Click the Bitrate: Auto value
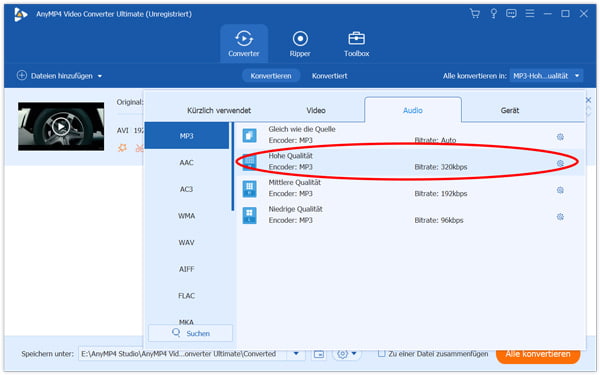The width and height of the screenshot is (600, 375). (x=435, y=140)
